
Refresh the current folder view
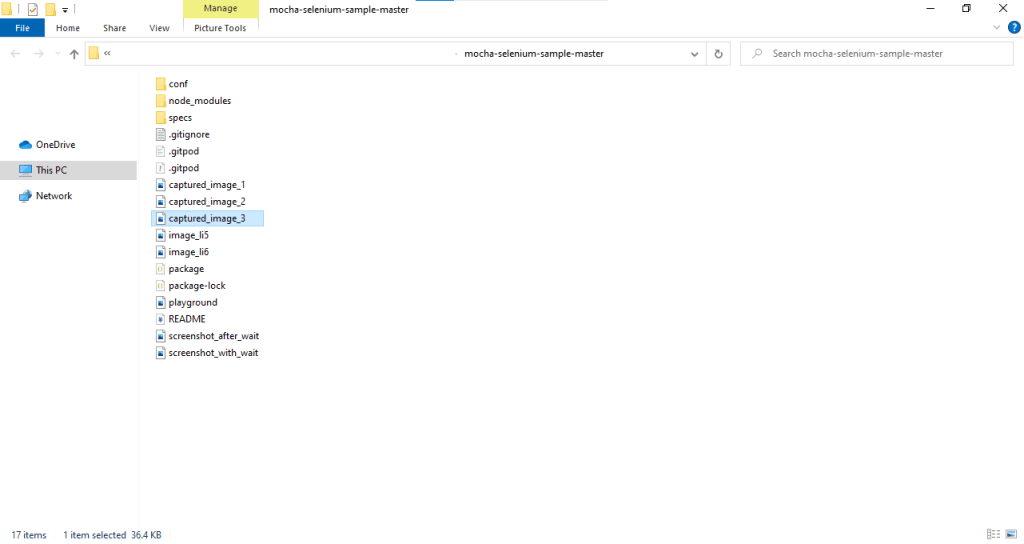coord(718,54)
